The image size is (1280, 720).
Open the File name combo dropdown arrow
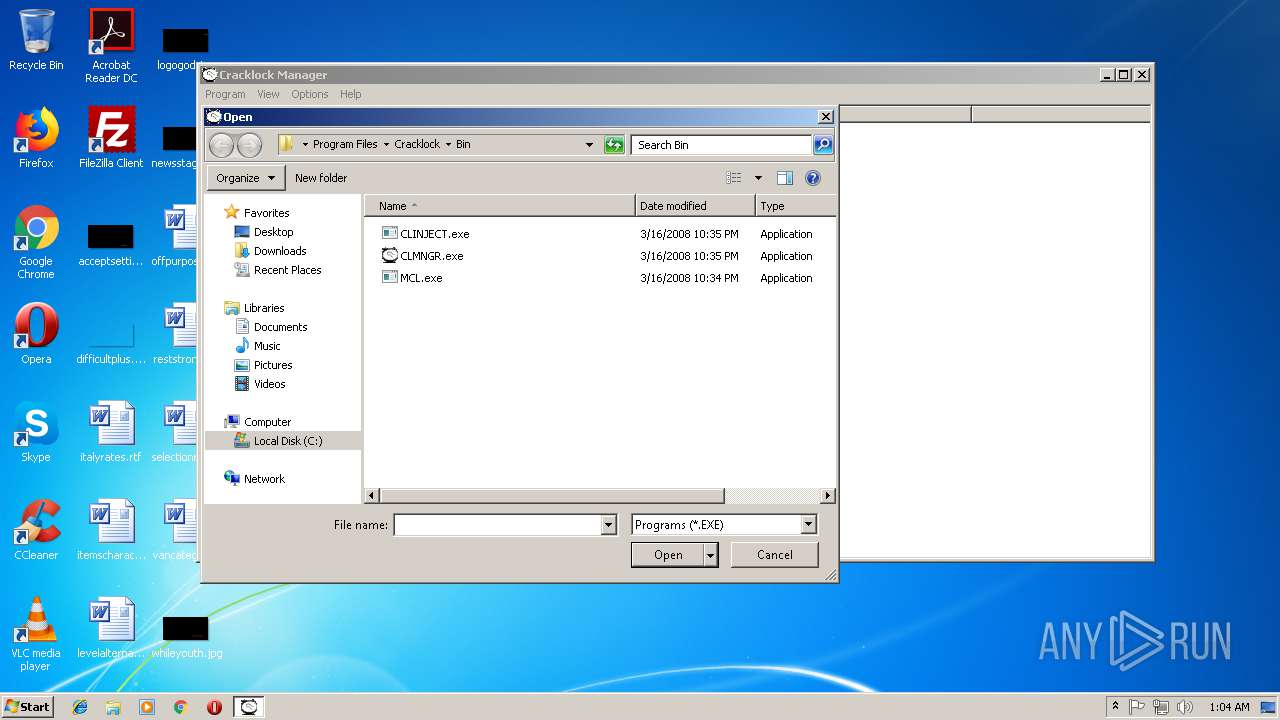(608, 525)
